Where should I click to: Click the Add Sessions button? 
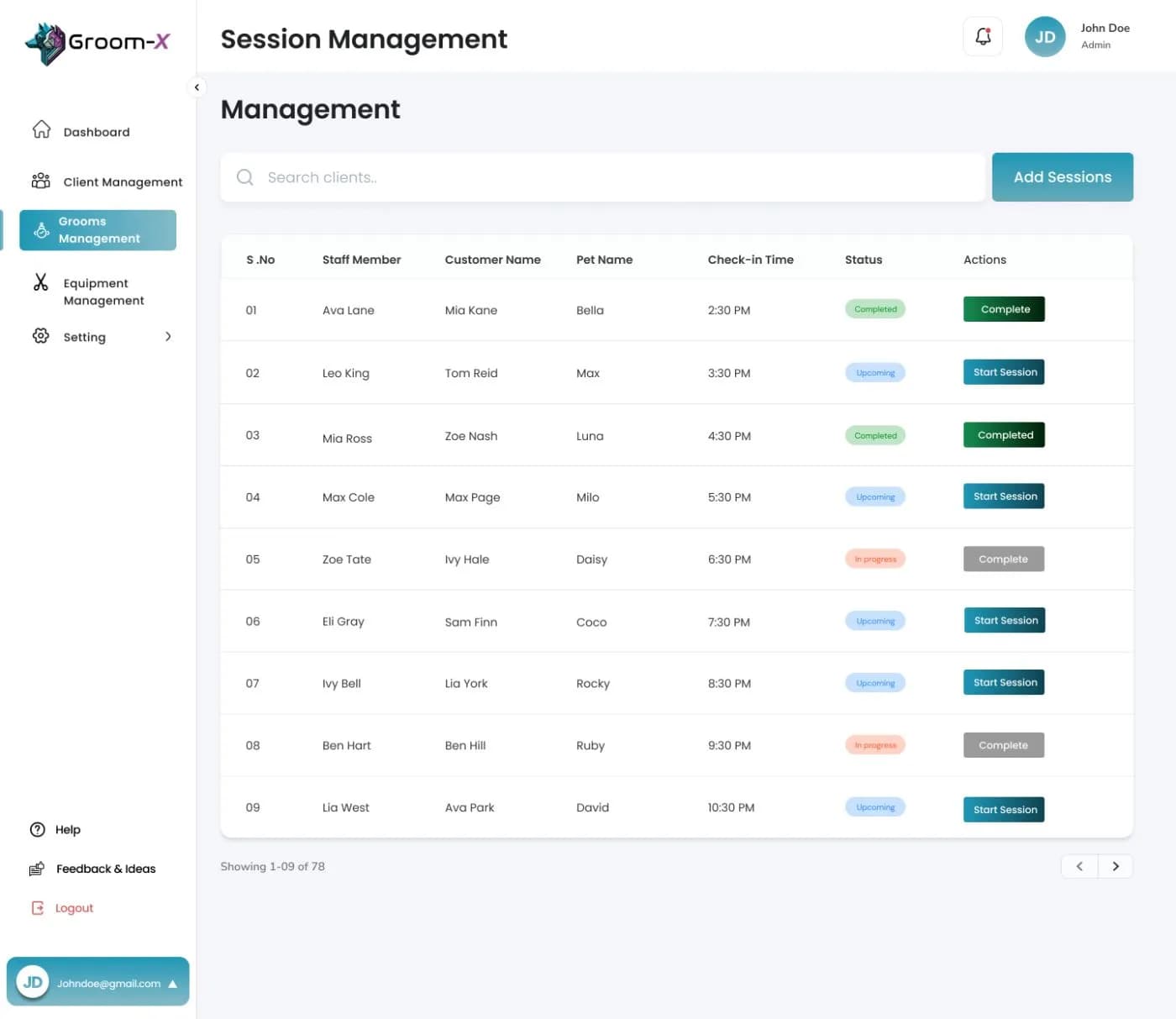coord(1063,177)
